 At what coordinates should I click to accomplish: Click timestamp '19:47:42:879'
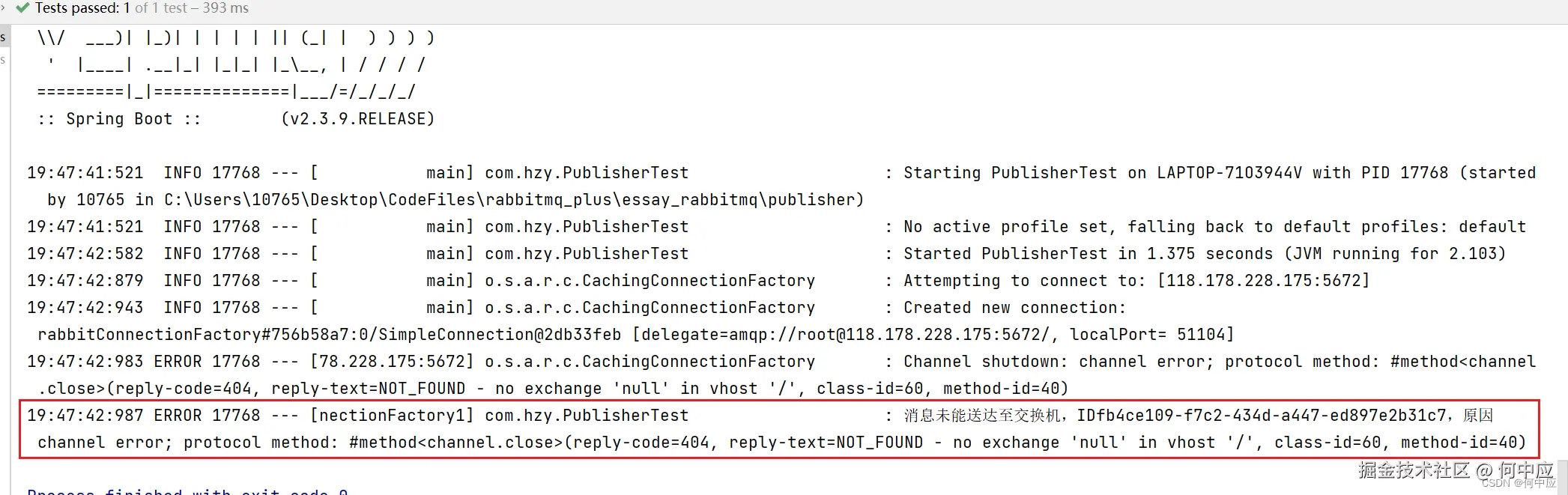85,281
